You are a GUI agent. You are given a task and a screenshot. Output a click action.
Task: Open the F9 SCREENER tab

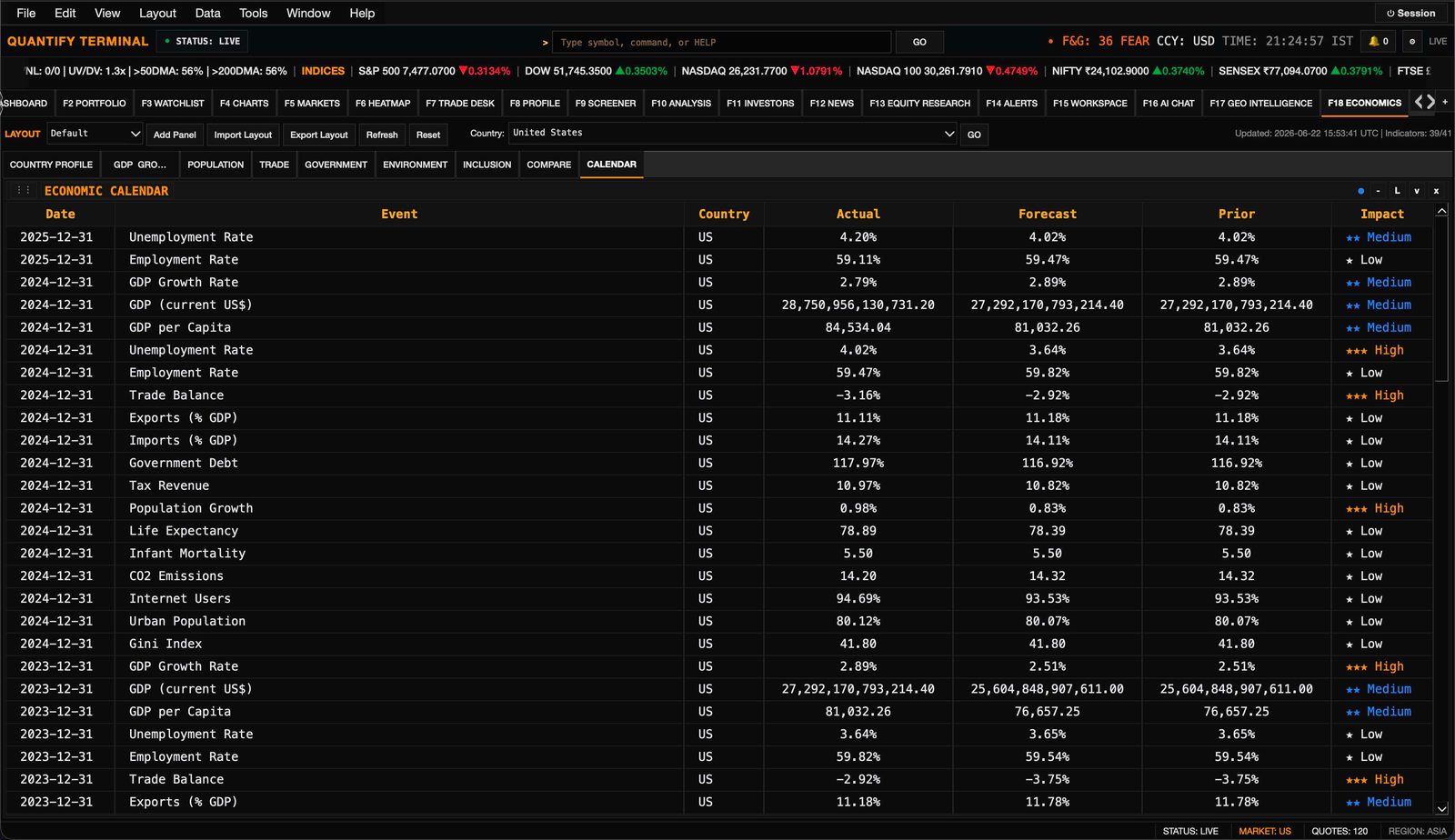[x=605, y=103]
